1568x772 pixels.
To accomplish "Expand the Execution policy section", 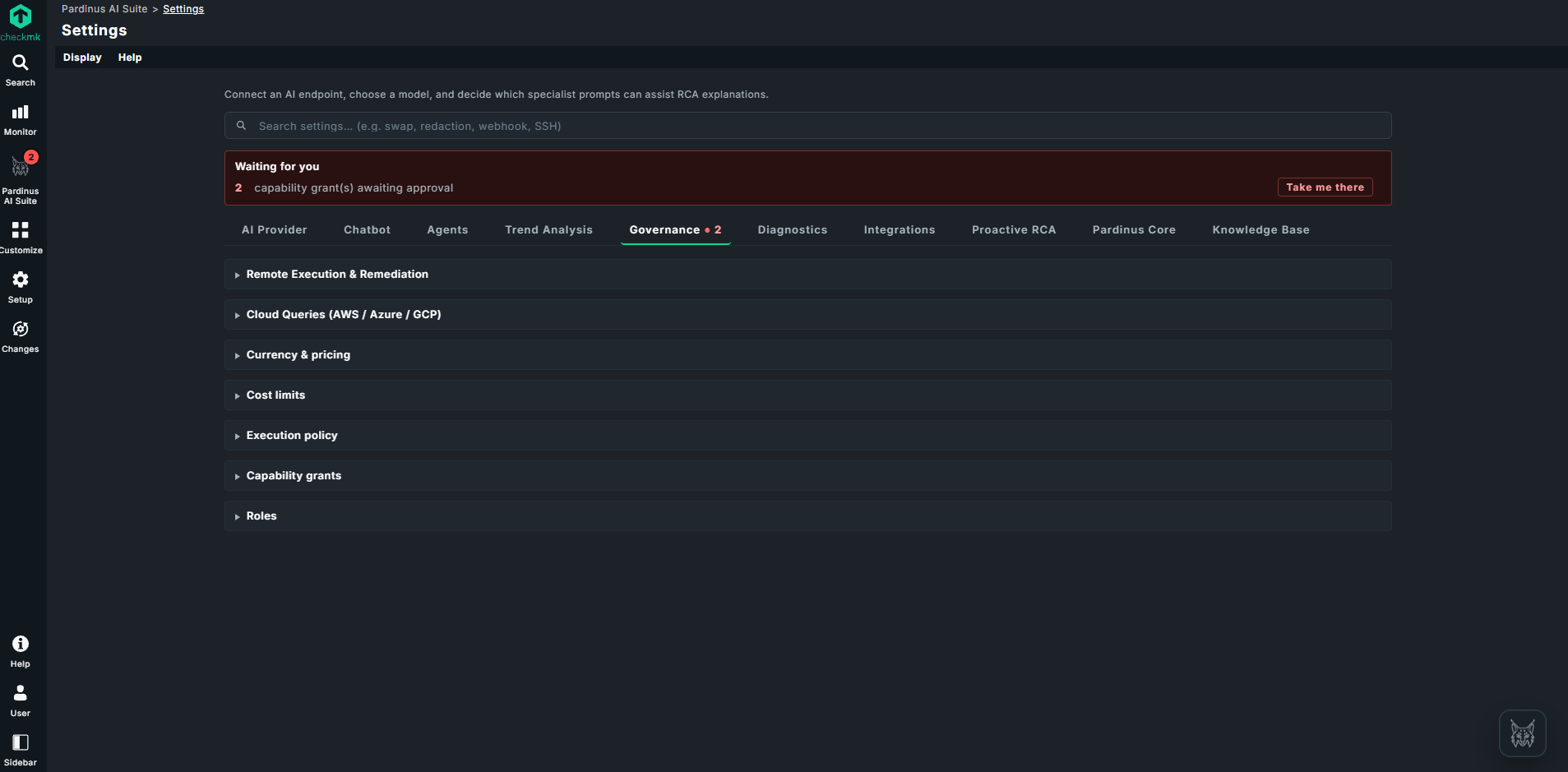I will pyautogui.click(x=807, y=436).
